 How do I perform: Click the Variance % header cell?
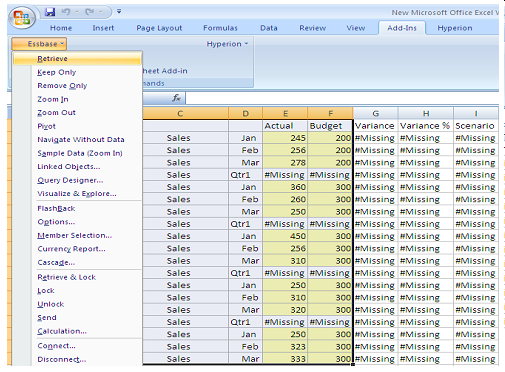[x=426, y=126]
